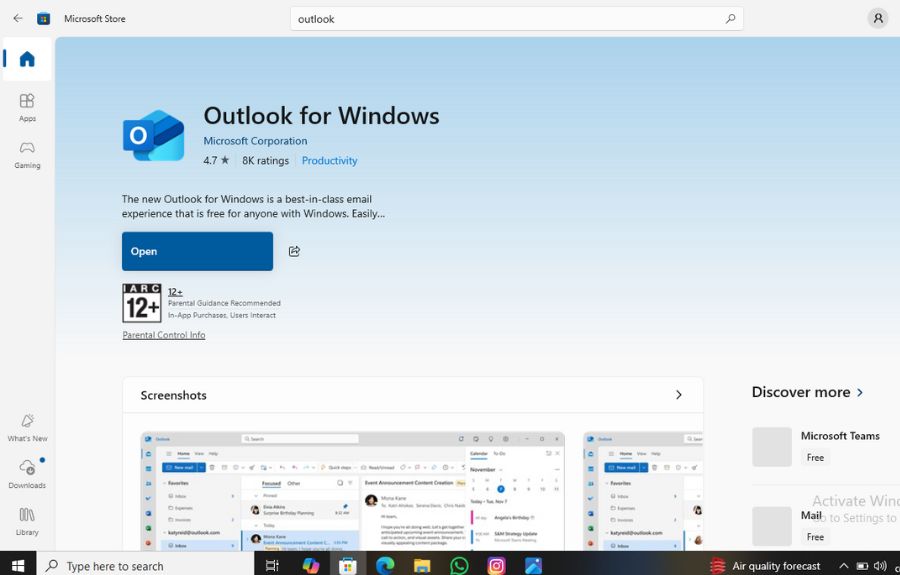The height and width of the screenshot is (575, 900).
Task: Open the second Outlook screenshot thumbnail
Action: (x=643, y=491)
